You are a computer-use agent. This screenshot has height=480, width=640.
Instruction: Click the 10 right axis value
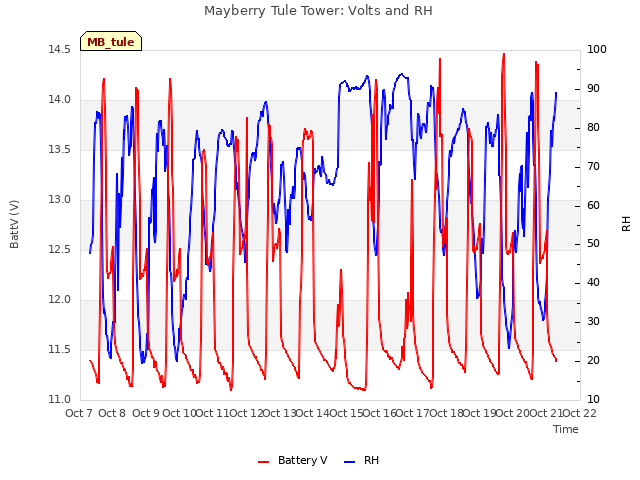click(x=593, y=399)
